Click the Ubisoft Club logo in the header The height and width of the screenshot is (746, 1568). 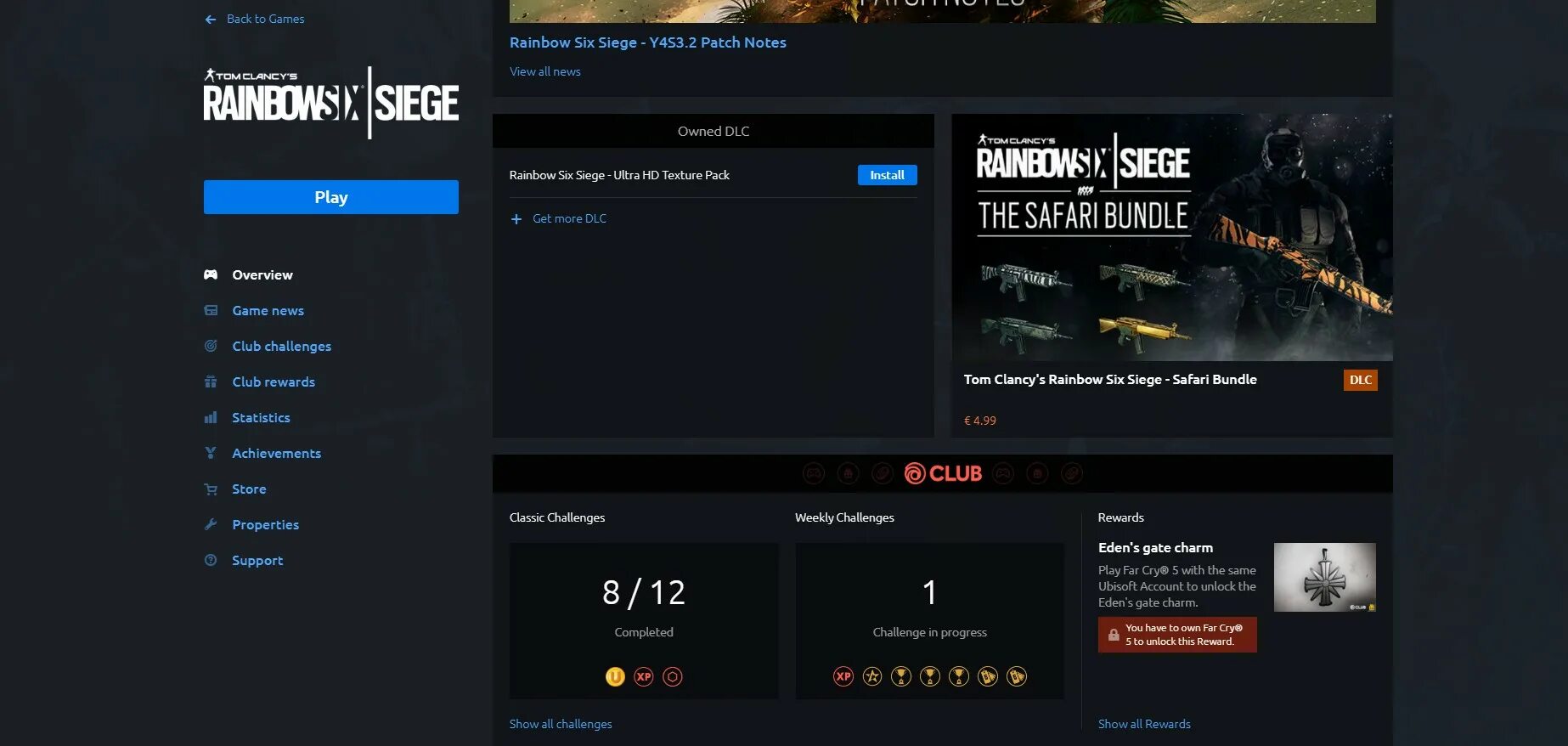[943, 473]
